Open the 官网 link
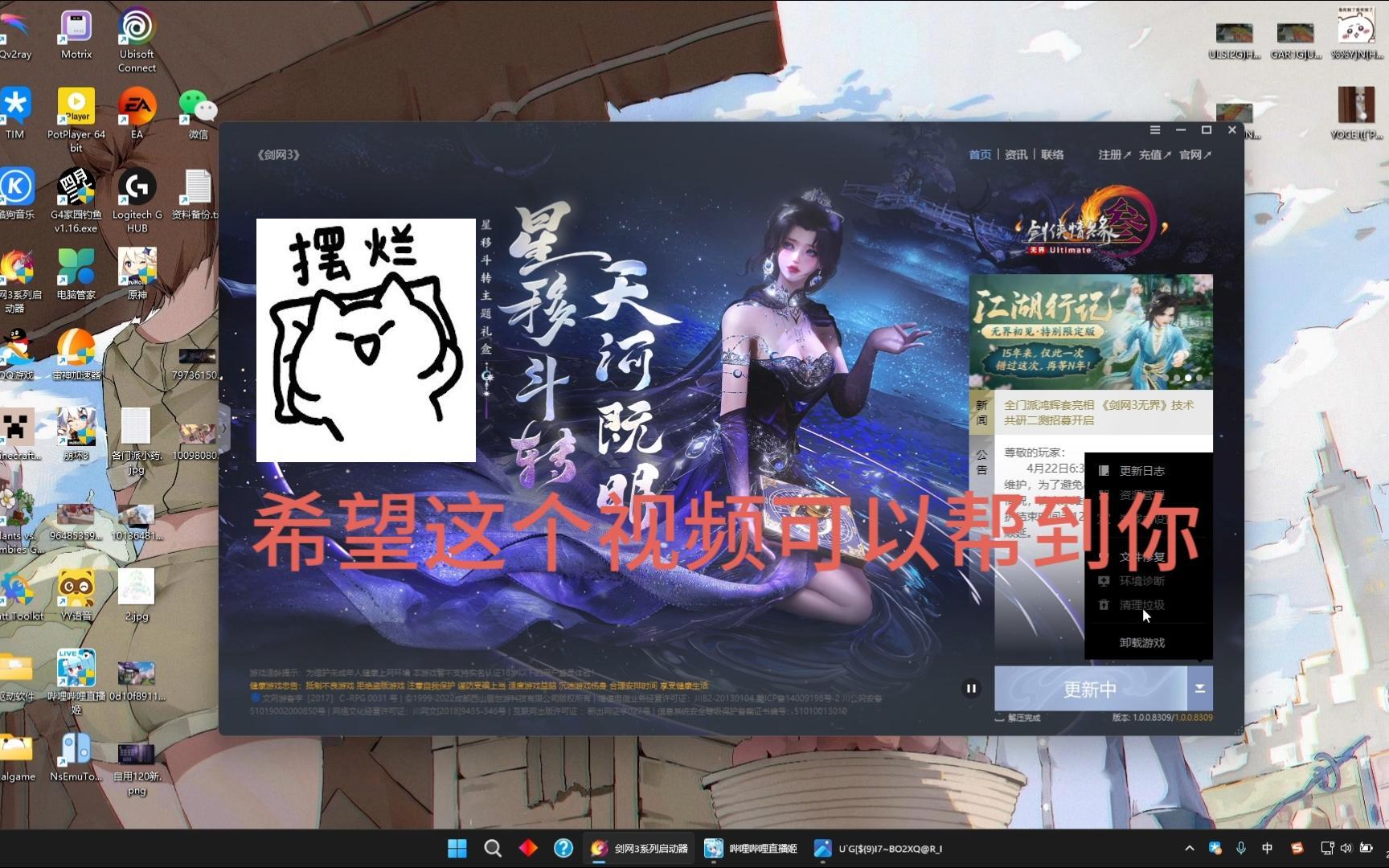 [x=1194, y=154]
